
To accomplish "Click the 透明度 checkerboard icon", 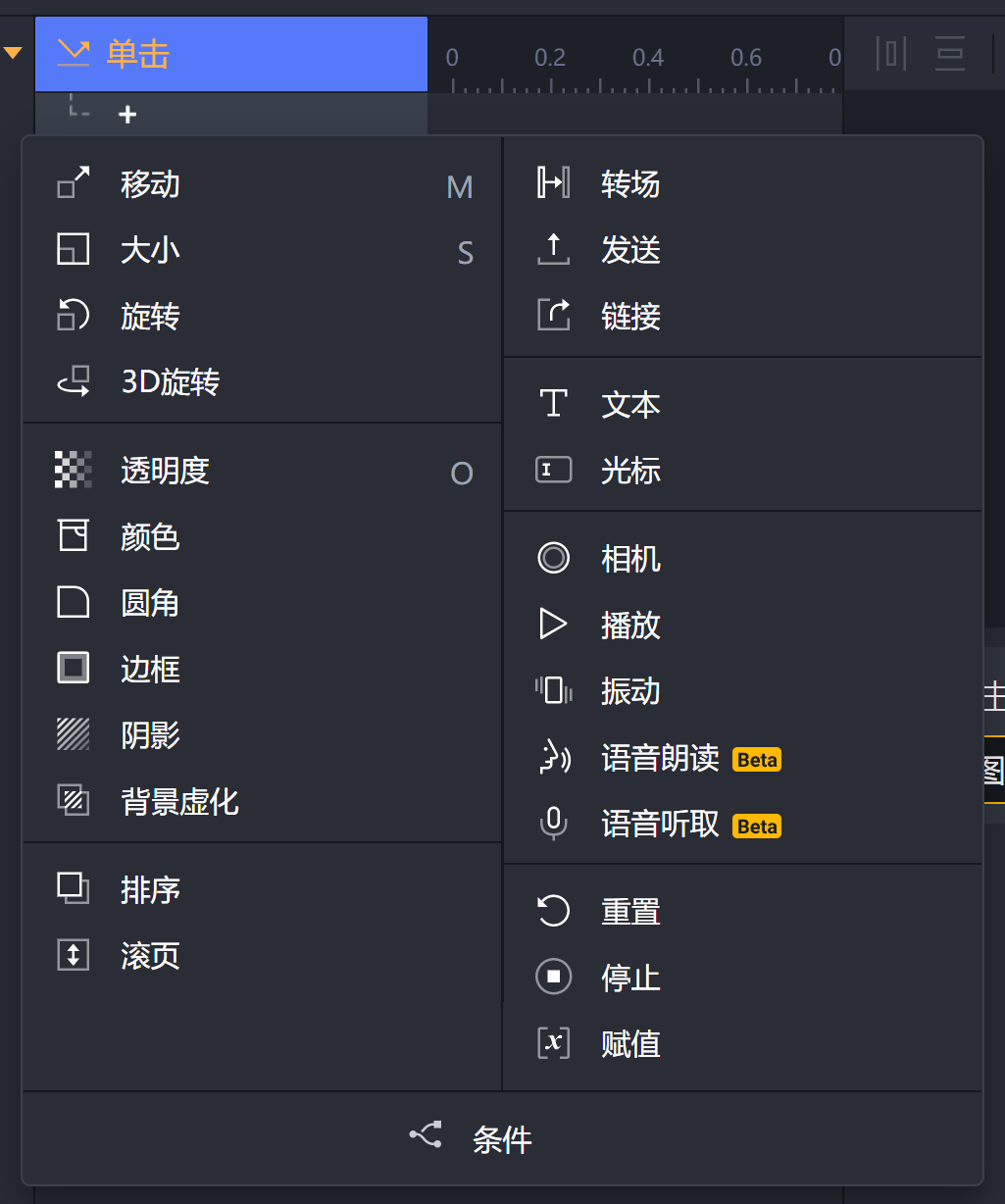I will [x=74, y=471].
